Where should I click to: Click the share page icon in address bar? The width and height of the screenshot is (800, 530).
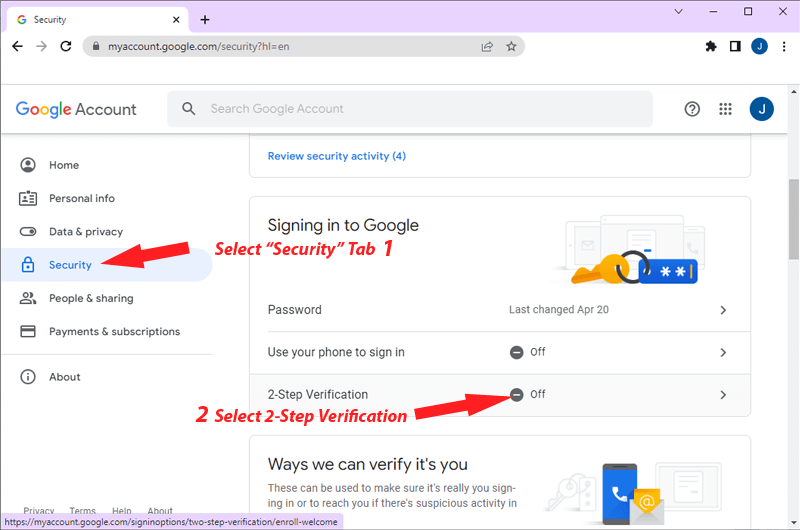(487, 46)
